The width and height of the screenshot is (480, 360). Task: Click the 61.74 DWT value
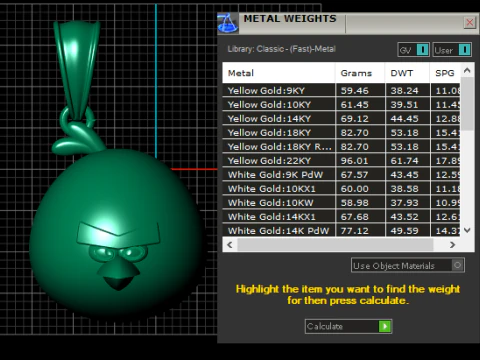tap(404, 161)
